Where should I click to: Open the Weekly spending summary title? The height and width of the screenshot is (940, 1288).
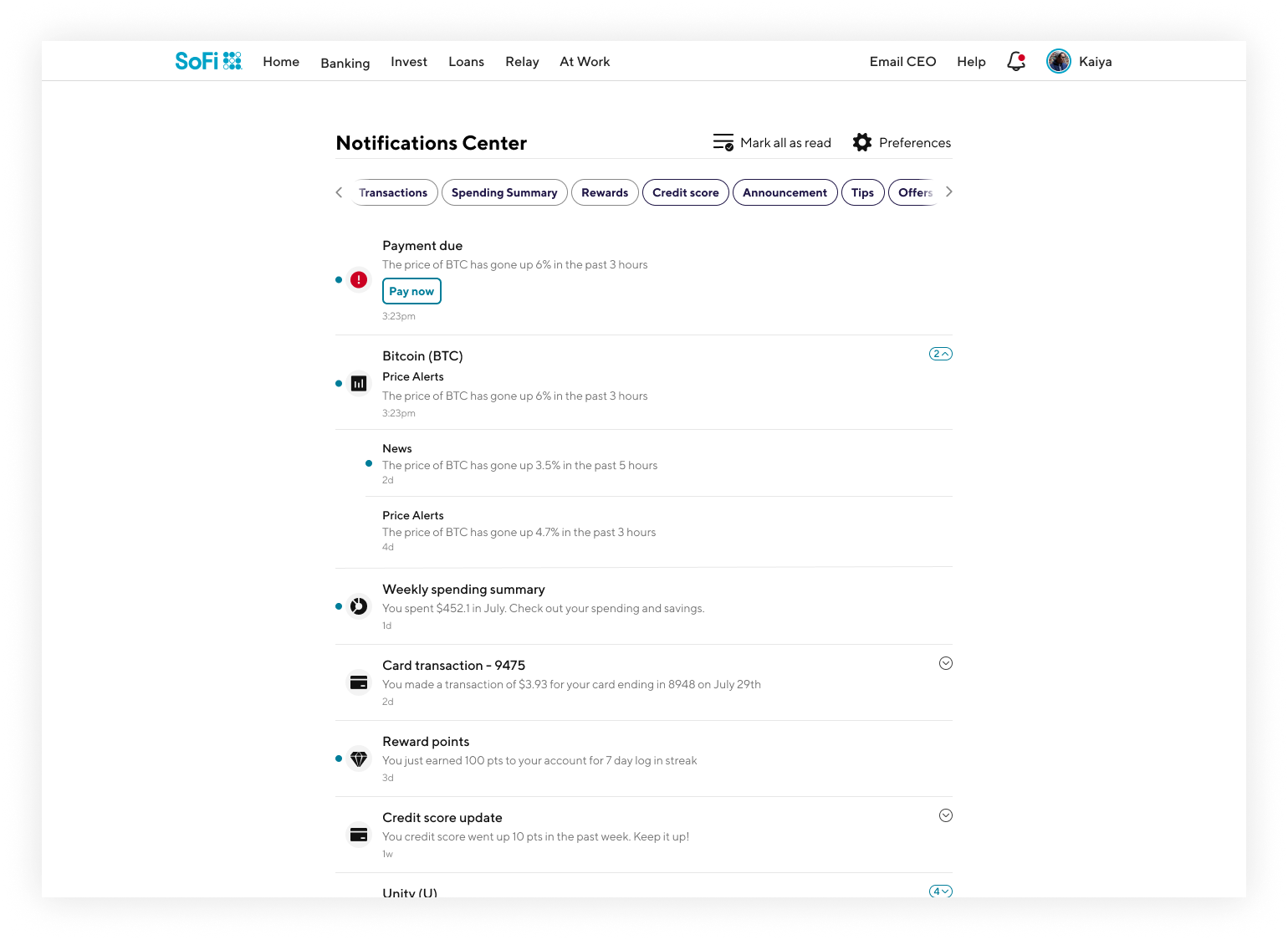[x=463, y=590]
